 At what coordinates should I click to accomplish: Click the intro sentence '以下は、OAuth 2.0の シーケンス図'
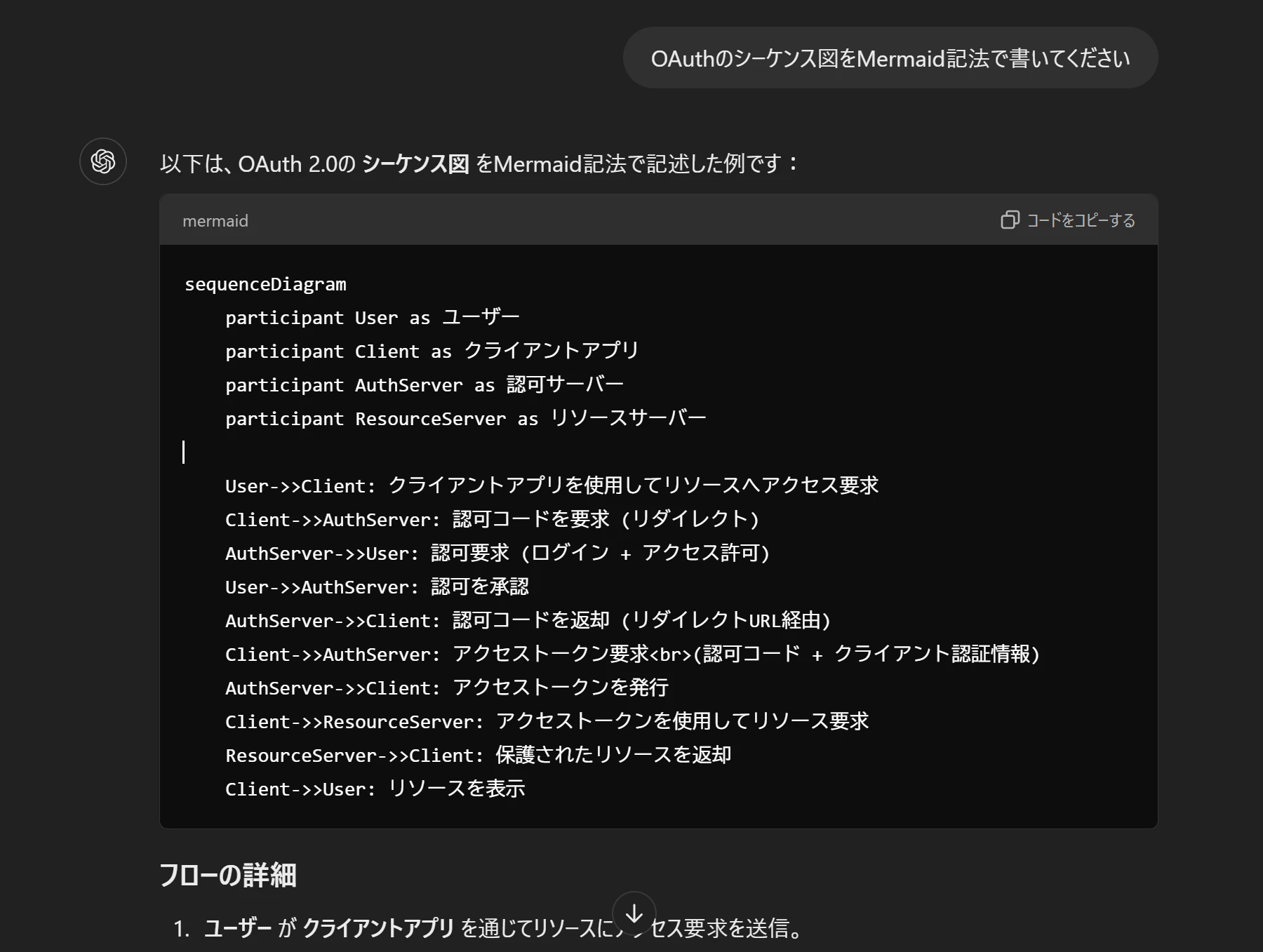pyautogui.click(x=314, y=164)
